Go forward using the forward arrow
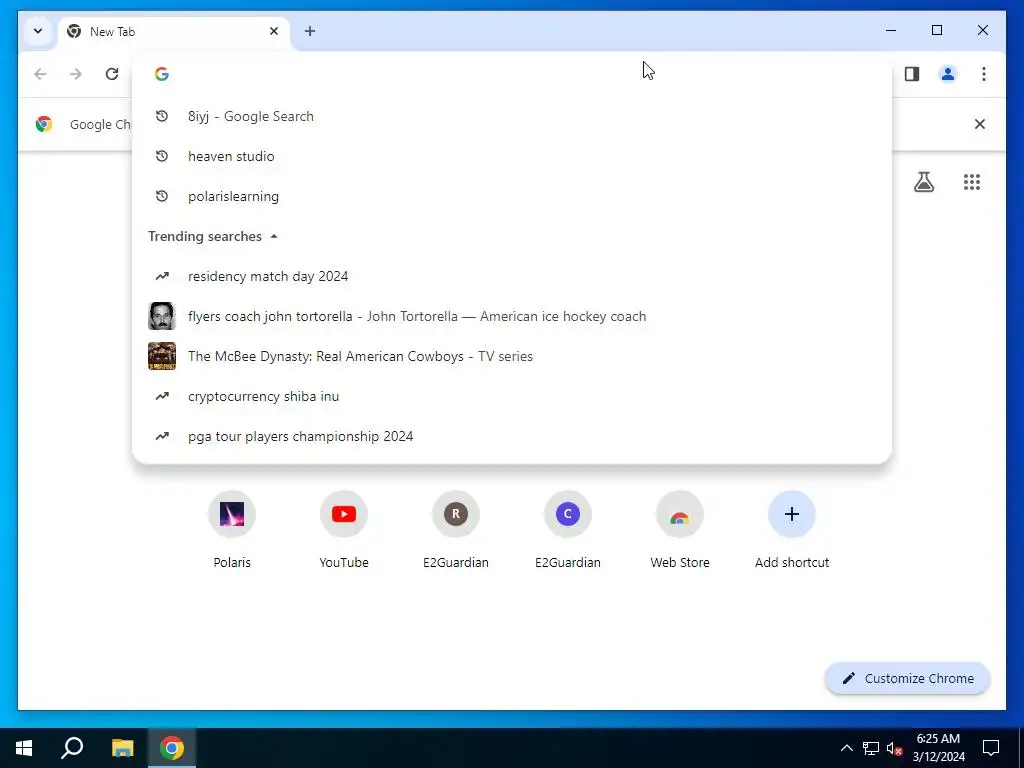The width and height of the screenshot is (1024, 768). pos(76,74)
